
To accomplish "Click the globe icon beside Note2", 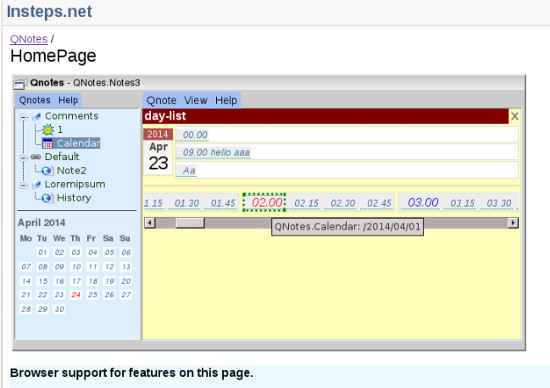I will 47,171.
